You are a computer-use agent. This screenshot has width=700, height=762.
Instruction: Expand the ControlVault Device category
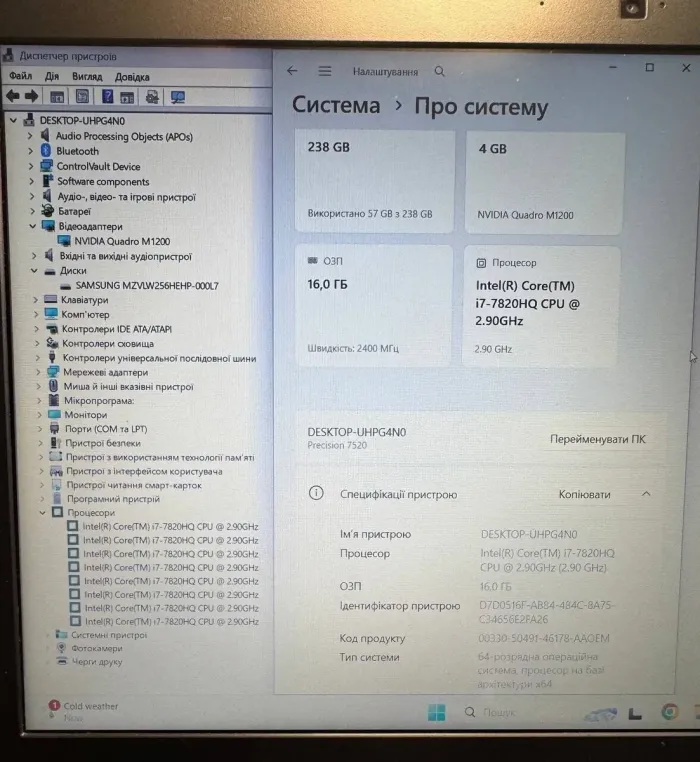(x=31, y=166)
